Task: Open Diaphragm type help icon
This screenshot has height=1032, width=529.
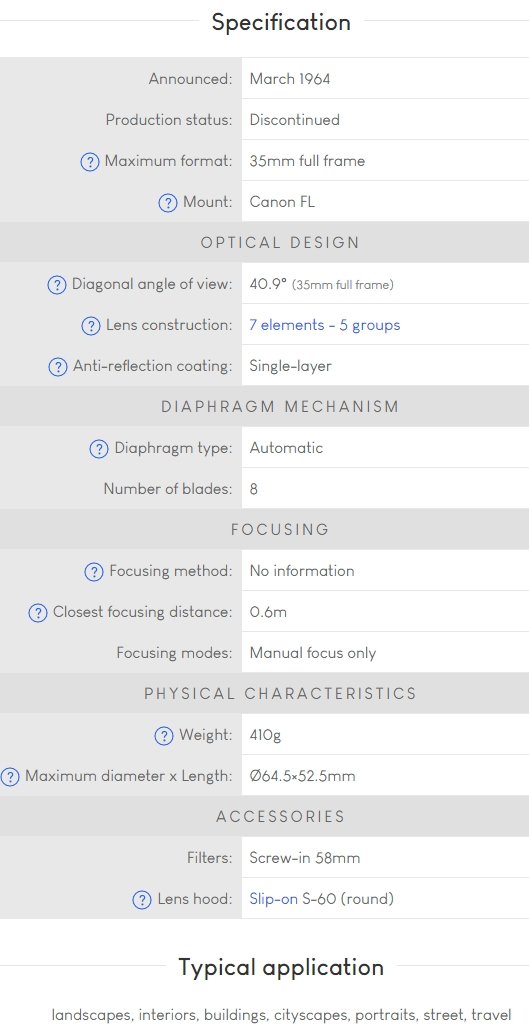Action: coord(99,449)
